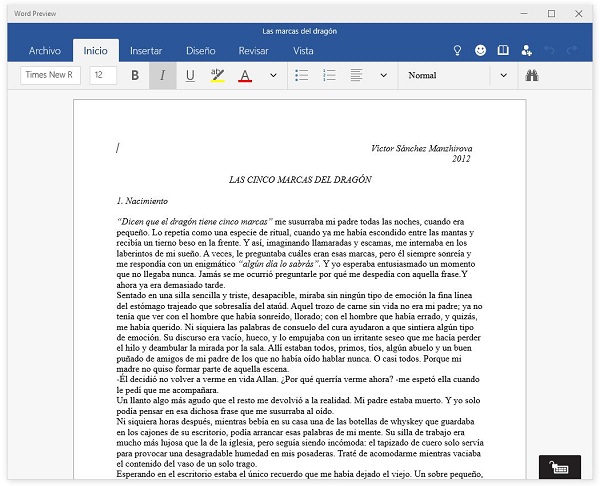This screenshot has height=486, width=600.
Task: Open Find with binoculars icon
Action: [x=532, y=75]
